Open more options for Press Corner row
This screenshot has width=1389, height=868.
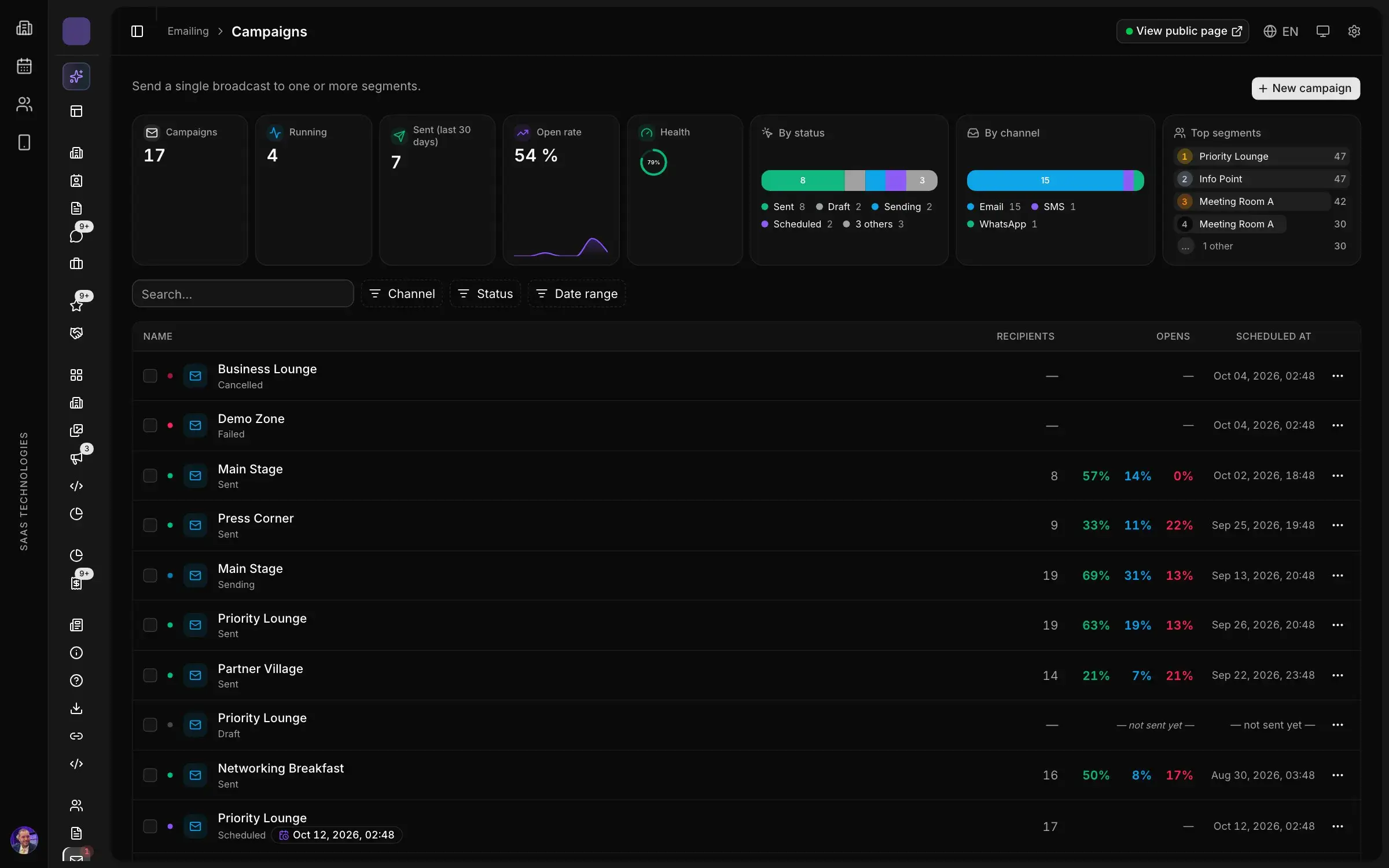coord(1337,525)
